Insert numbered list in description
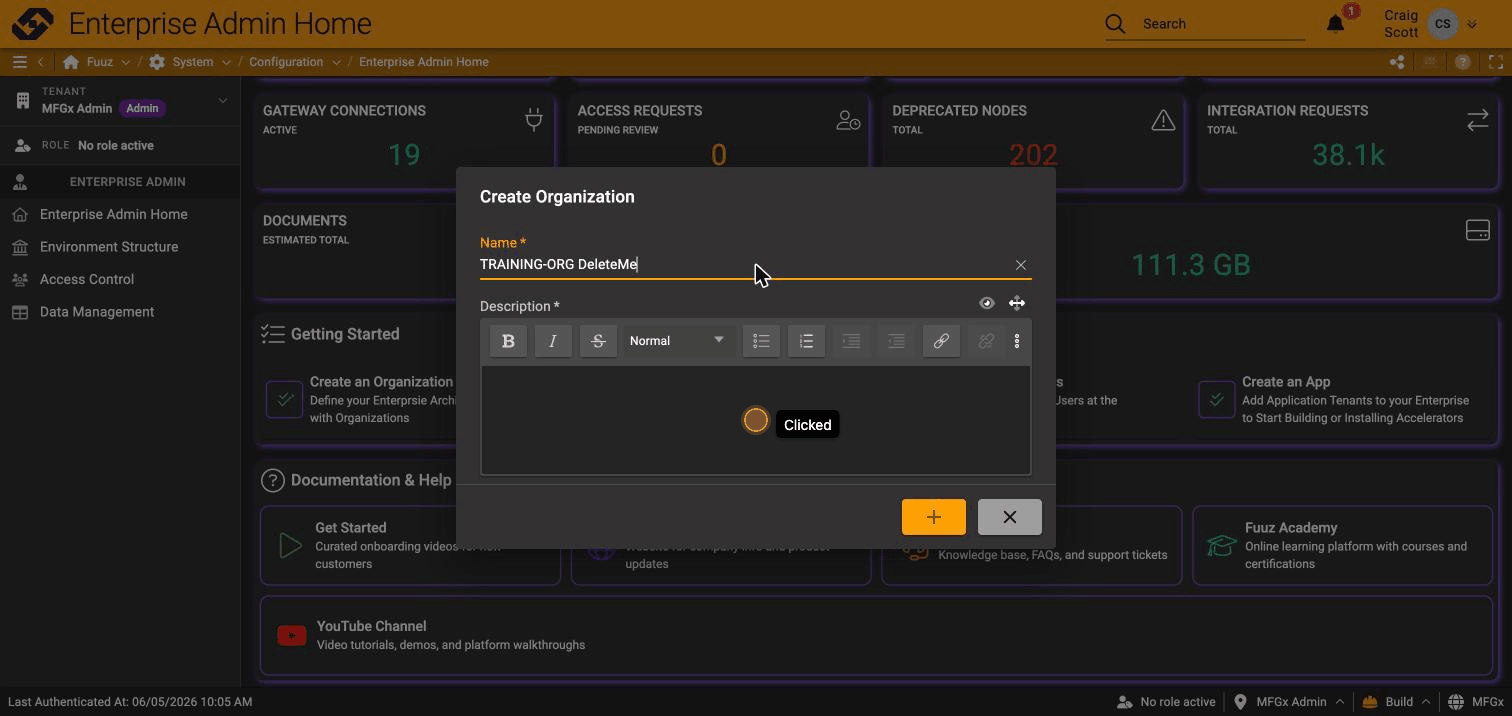 click(806, 341)
